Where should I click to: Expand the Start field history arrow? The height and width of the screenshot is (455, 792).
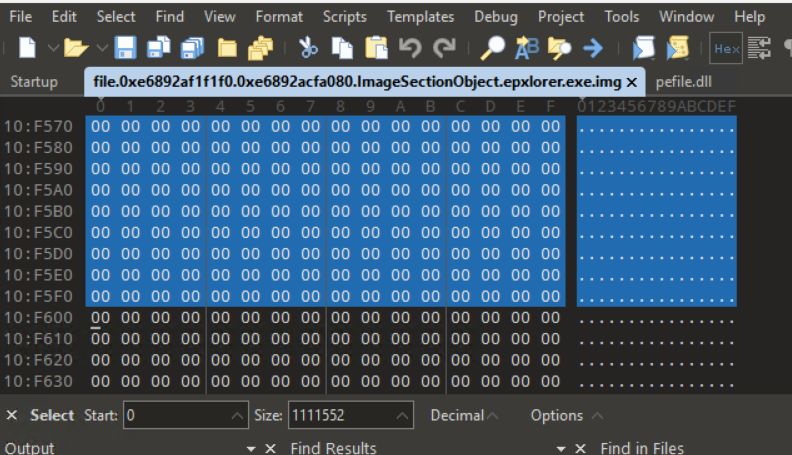(237, 415)
